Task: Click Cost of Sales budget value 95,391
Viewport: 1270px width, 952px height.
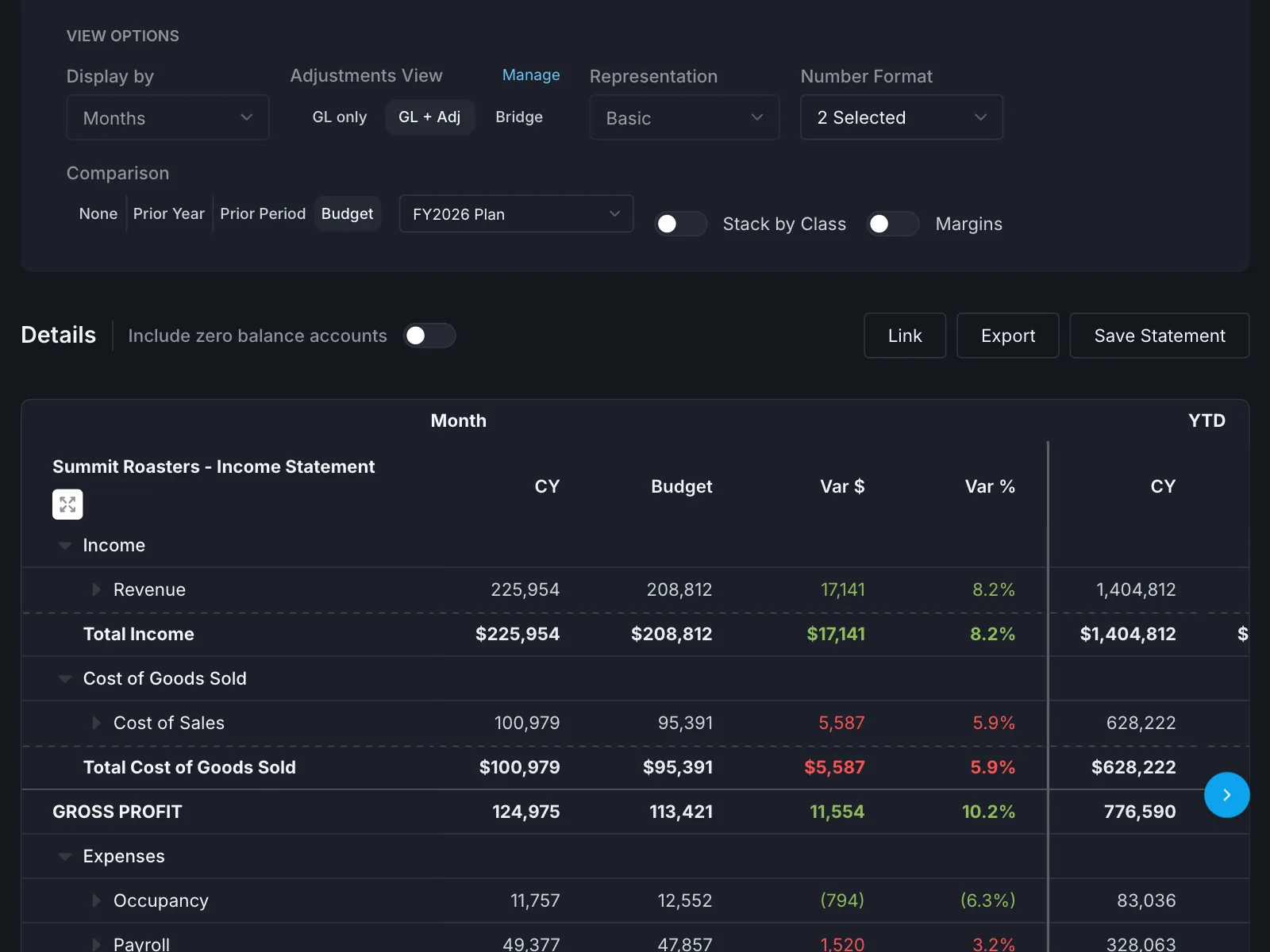Action: [685, 723]
